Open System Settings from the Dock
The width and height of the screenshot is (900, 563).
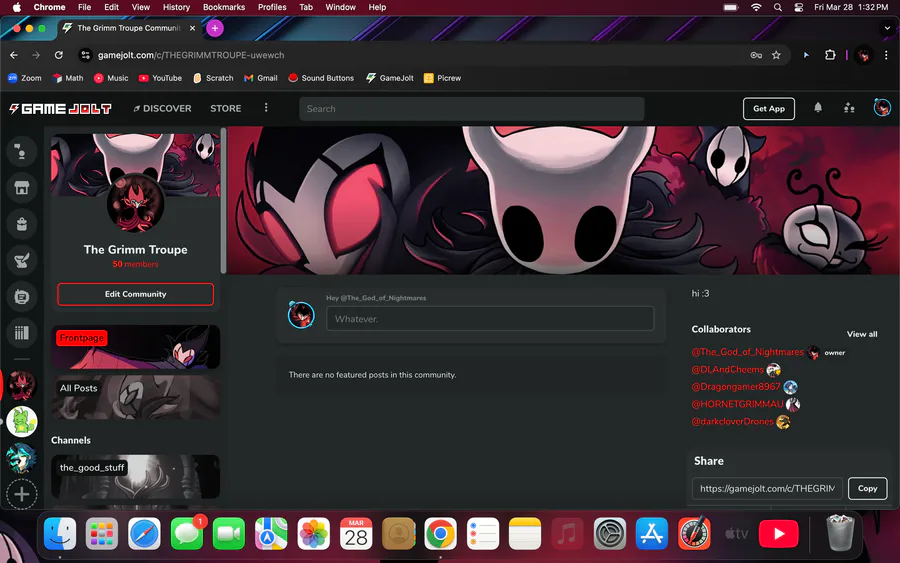pyautogui.click(x=610, y=534)
